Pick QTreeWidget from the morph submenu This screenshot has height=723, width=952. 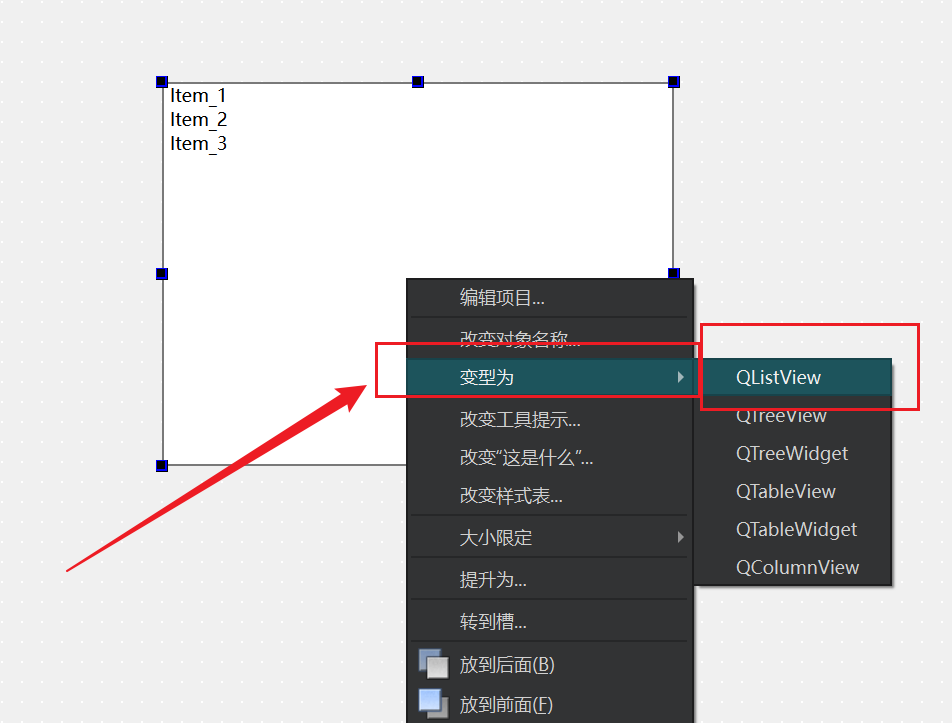click(x=791, y=453)
